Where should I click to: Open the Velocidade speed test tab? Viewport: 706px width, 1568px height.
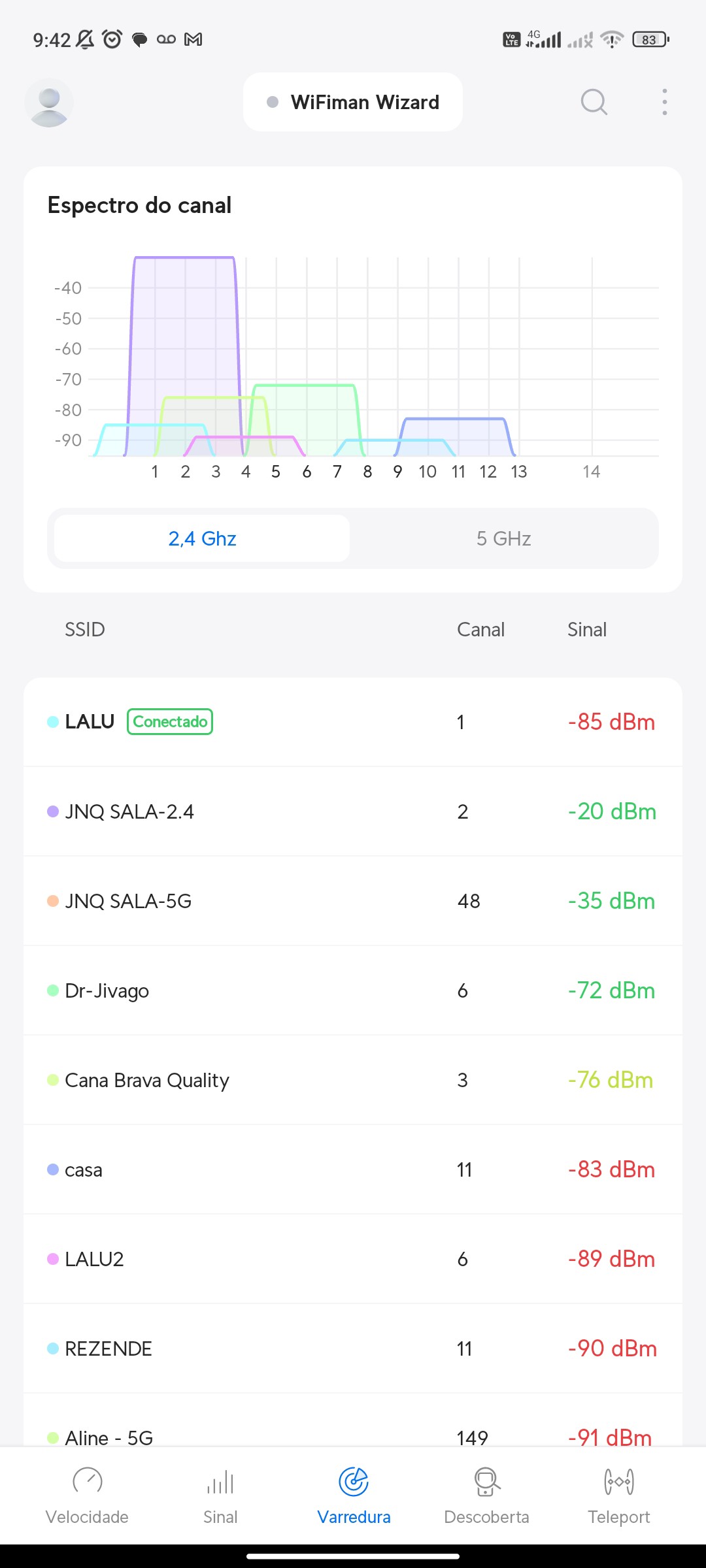click(x=87, y=1494)
